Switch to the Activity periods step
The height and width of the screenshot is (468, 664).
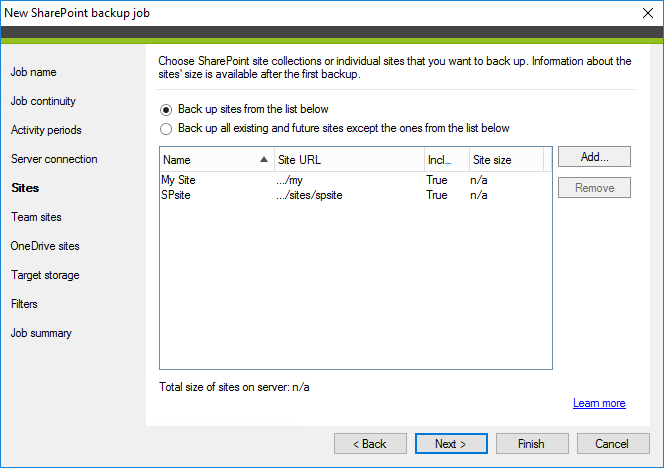pos(46,130)
